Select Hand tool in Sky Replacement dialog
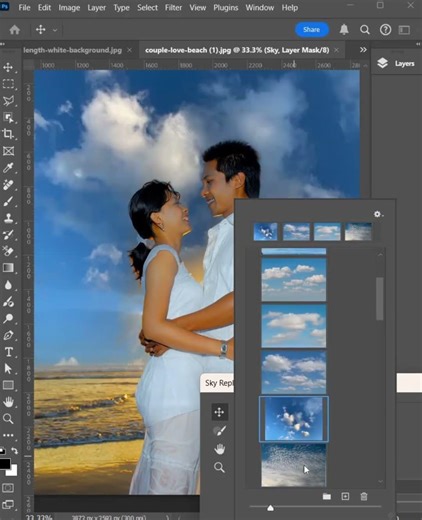The width and height of the screenshot is (422, 520). click(219, 449)
